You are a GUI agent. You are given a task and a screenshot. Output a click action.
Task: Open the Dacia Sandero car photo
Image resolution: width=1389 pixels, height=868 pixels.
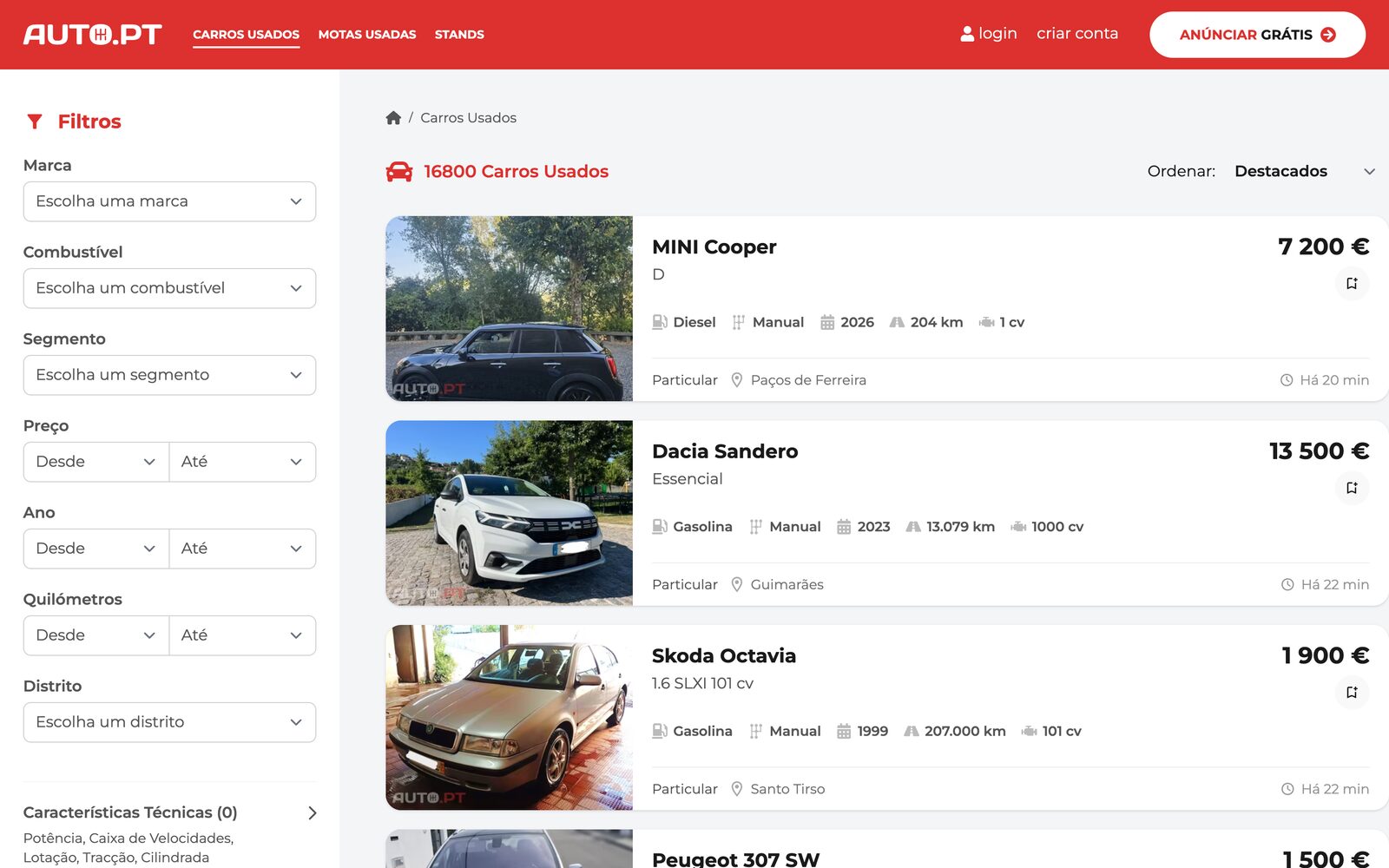pos(509,513)
